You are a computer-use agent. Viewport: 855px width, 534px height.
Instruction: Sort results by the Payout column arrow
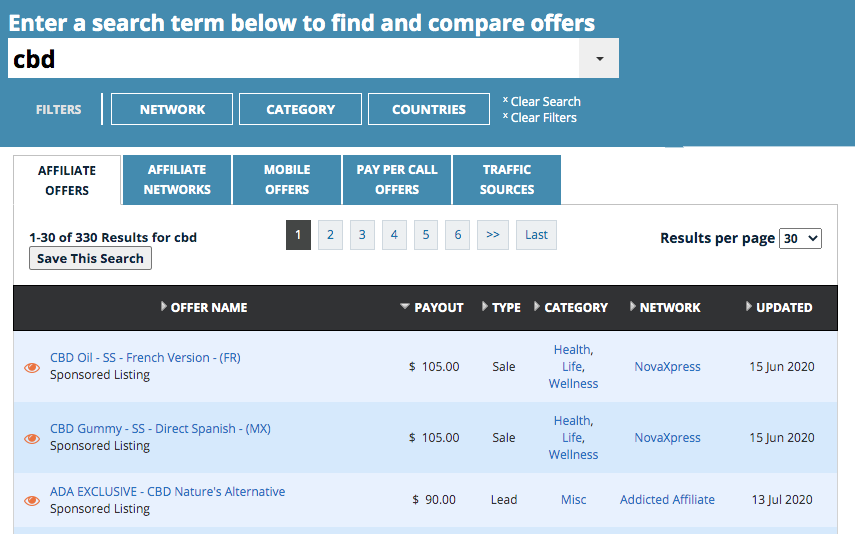pos(405,307)
